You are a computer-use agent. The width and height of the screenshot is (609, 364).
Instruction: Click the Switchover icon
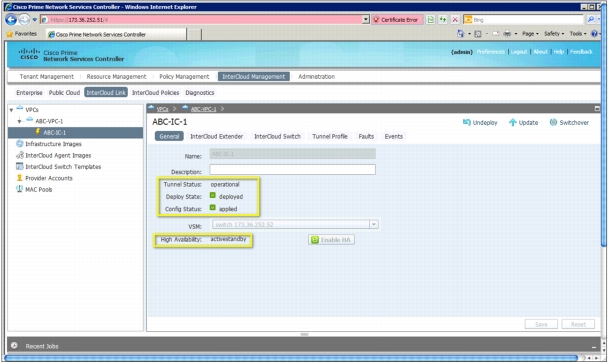click(553, 122)
